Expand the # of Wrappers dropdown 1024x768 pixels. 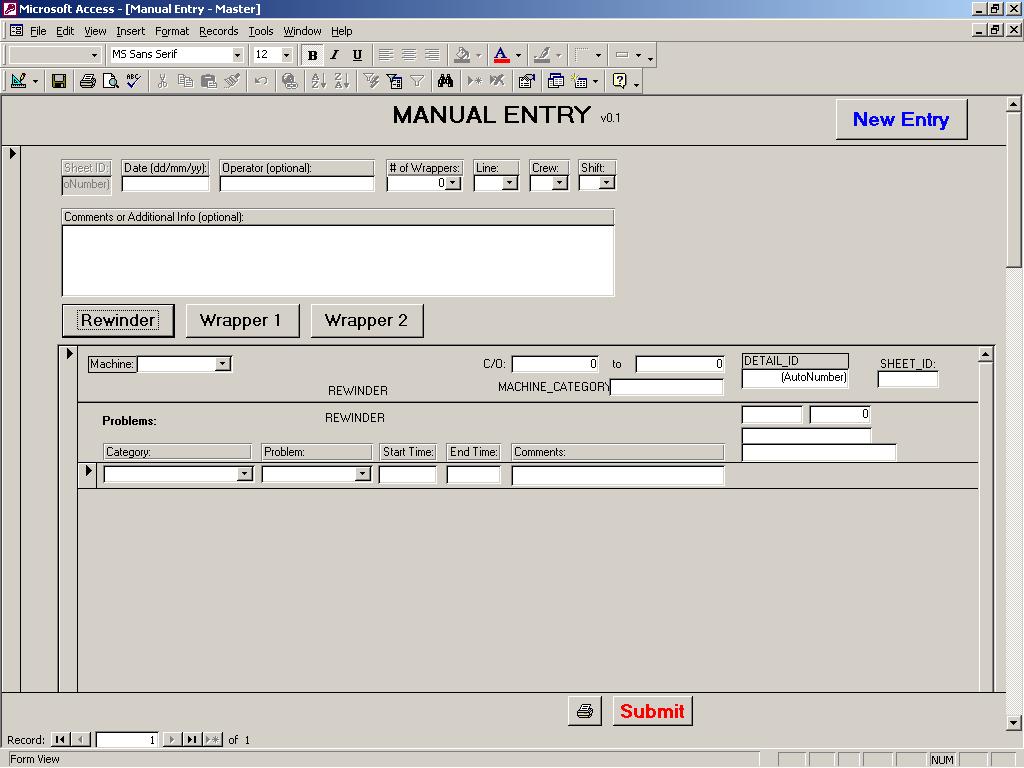(x=454, y=184)
